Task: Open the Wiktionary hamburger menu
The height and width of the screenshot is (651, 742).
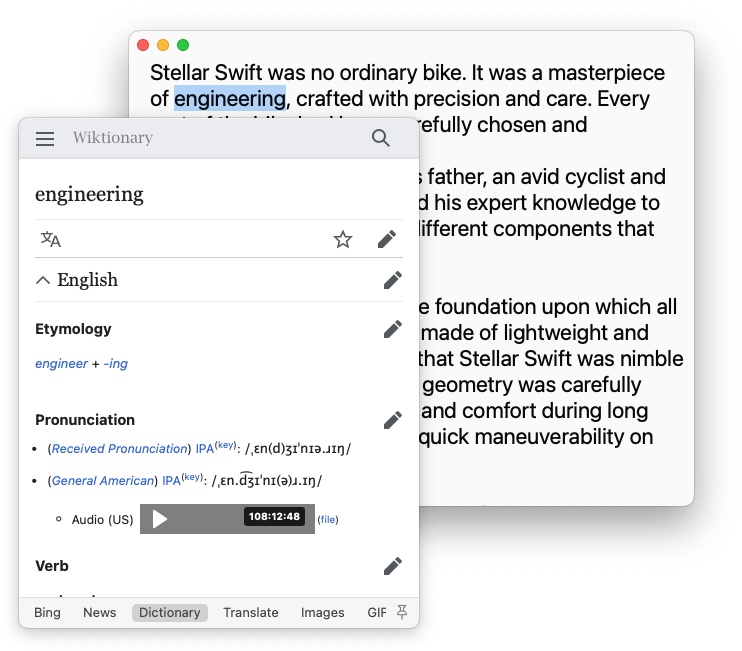Action: coord(45,139)
